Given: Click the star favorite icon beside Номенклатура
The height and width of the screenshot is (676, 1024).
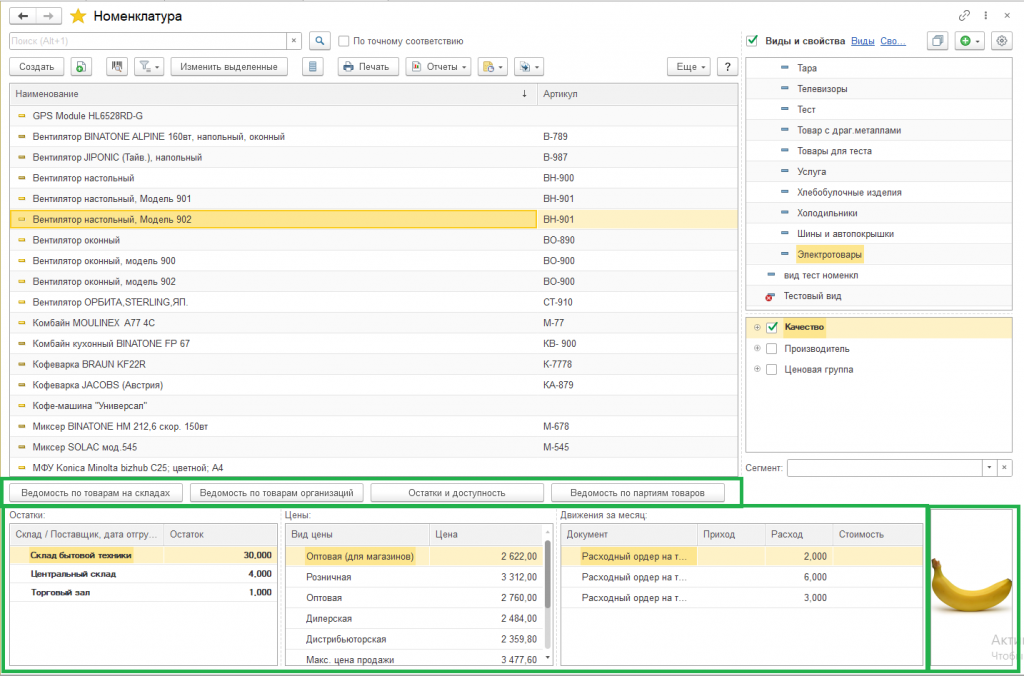Looking at the screenshot, I should (x=78, y=16).
